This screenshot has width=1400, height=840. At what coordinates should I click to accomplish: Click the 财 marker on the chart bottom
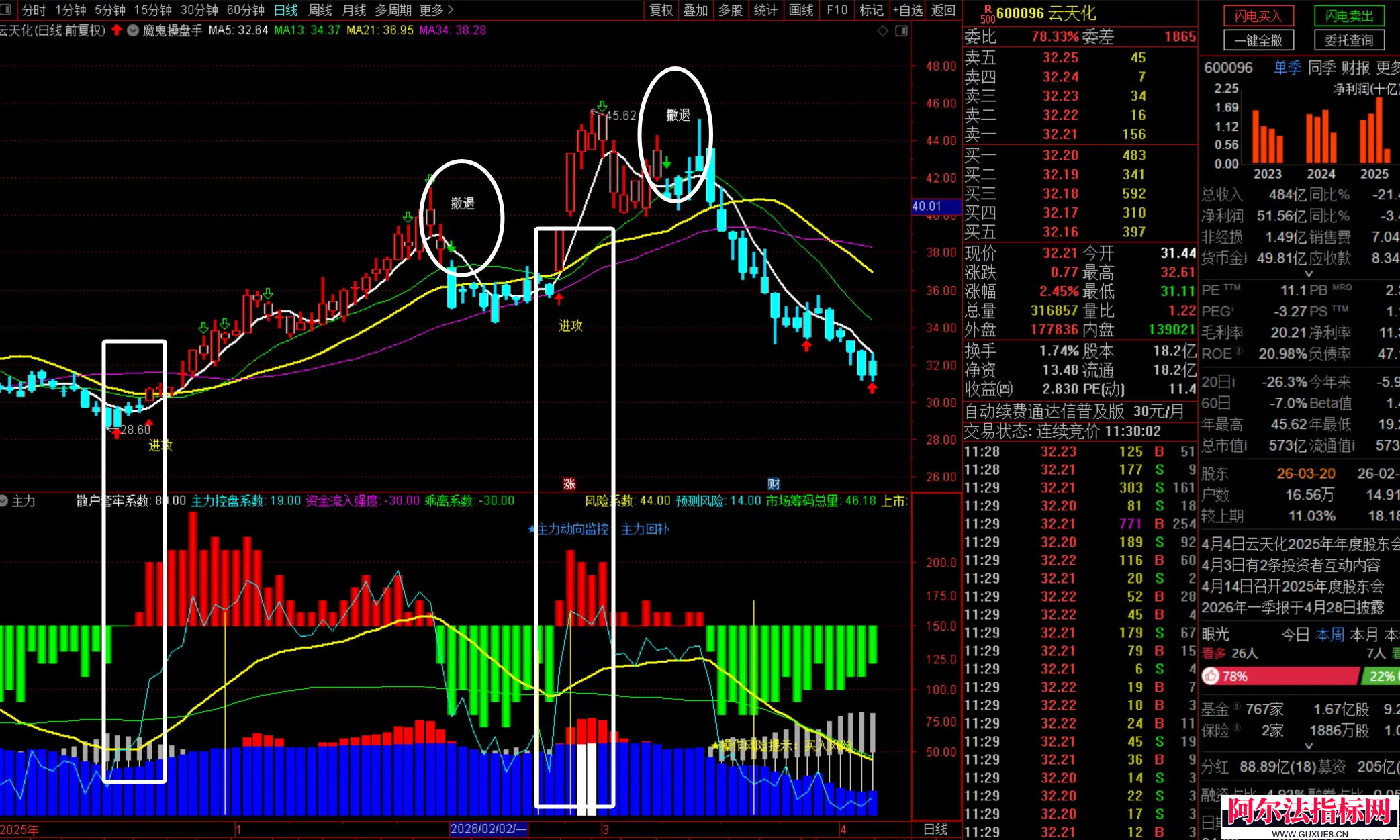[774, 484]
